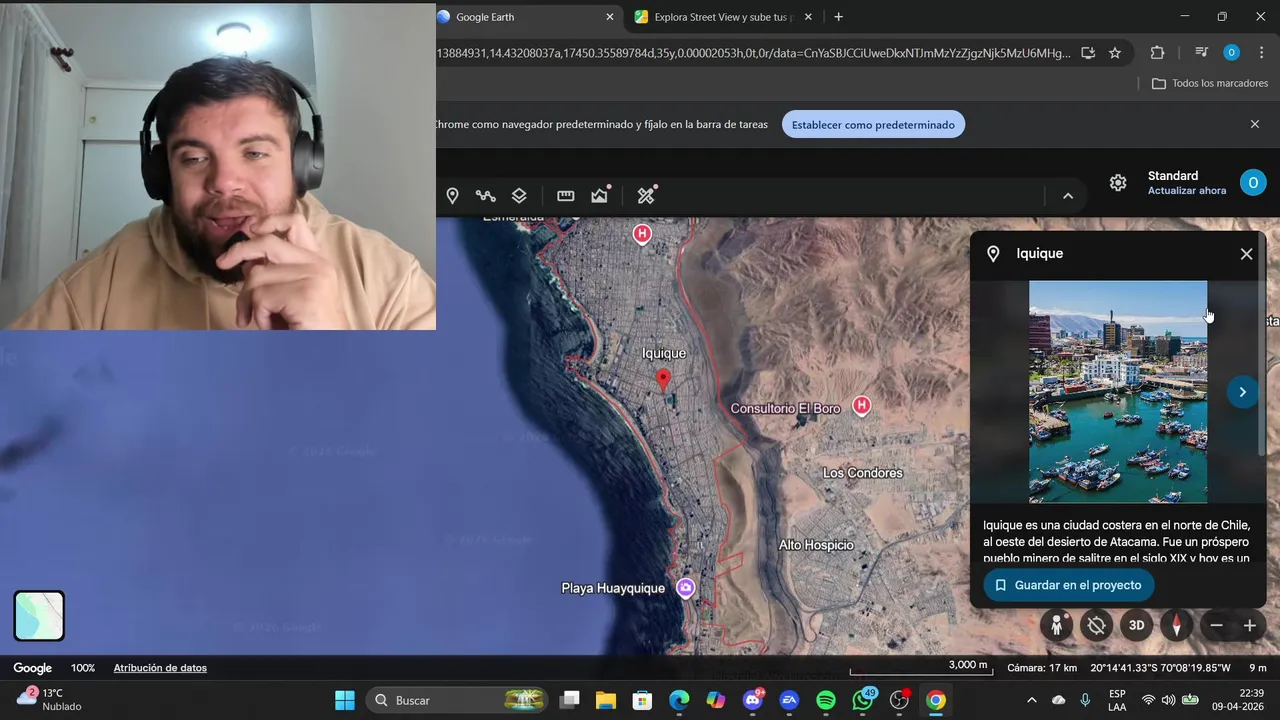Viewport: 1280px width, 720px height.
Task: Switch to Explora Street View tab
Action: click(722, 17)
